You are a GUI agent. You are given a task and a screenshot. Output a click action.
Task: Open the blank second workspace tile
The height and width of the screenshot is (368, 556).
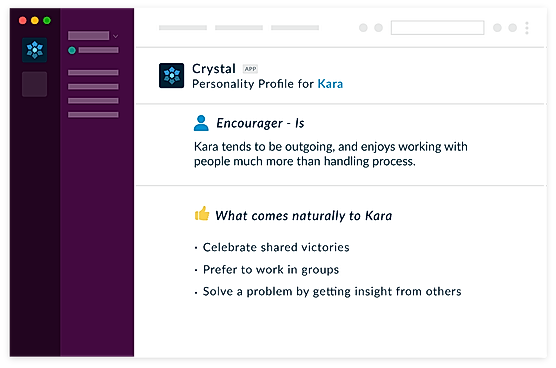(x=34, y=84)
